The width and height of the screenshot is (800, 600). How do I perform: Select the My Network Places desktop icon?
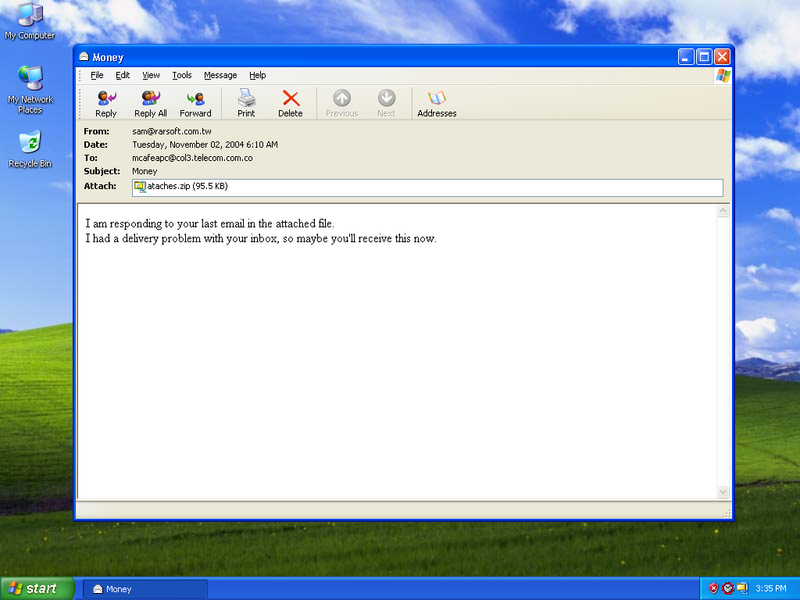click(x=30, y=90)
